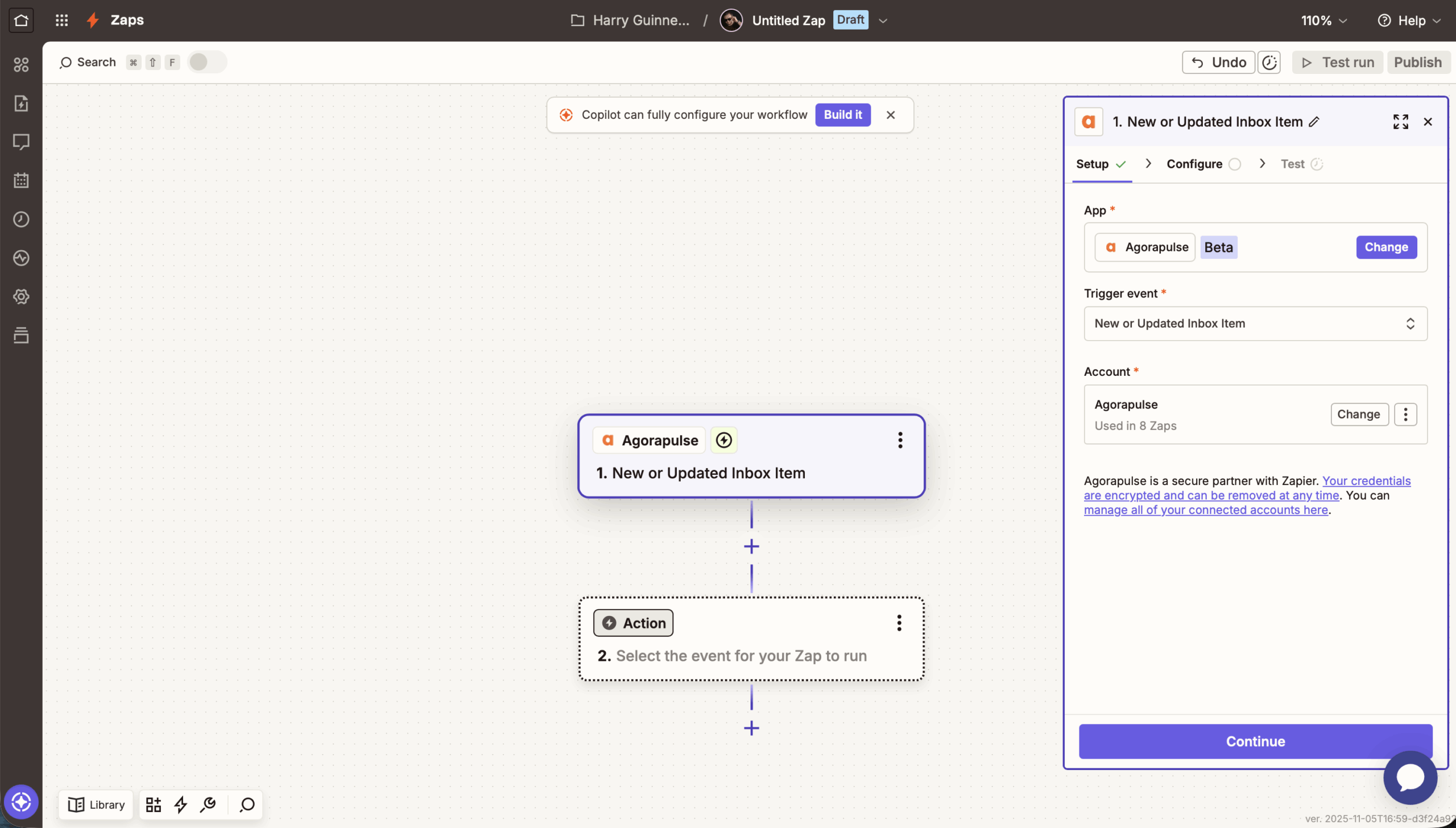
Task: Expand the step panel to full screen
Action: [x=1400, y=122]
